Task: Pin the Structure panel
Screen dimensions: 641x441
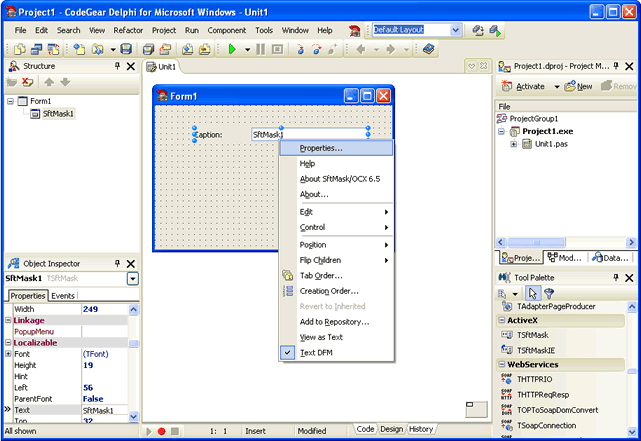Action: pos(118,66)
